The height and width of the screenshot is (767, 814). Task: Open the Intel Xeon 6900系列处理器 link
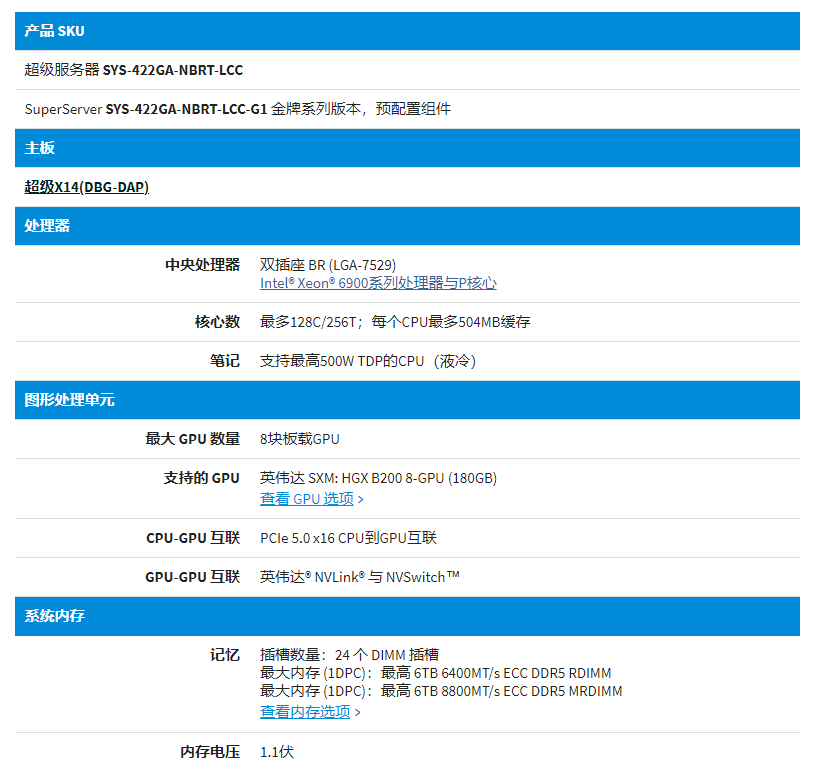(378, 283)
